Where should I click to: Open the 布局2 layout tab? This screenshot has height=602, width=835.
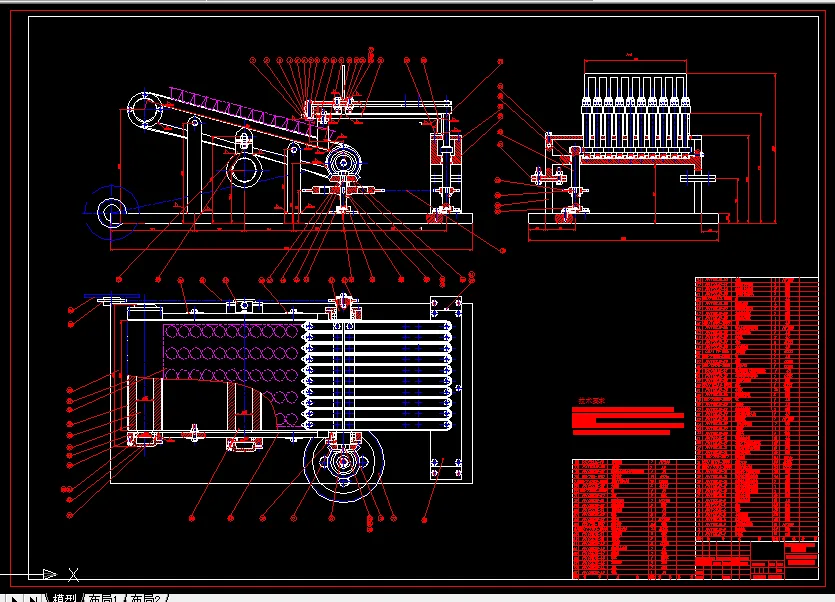click(x=145, y=598)
